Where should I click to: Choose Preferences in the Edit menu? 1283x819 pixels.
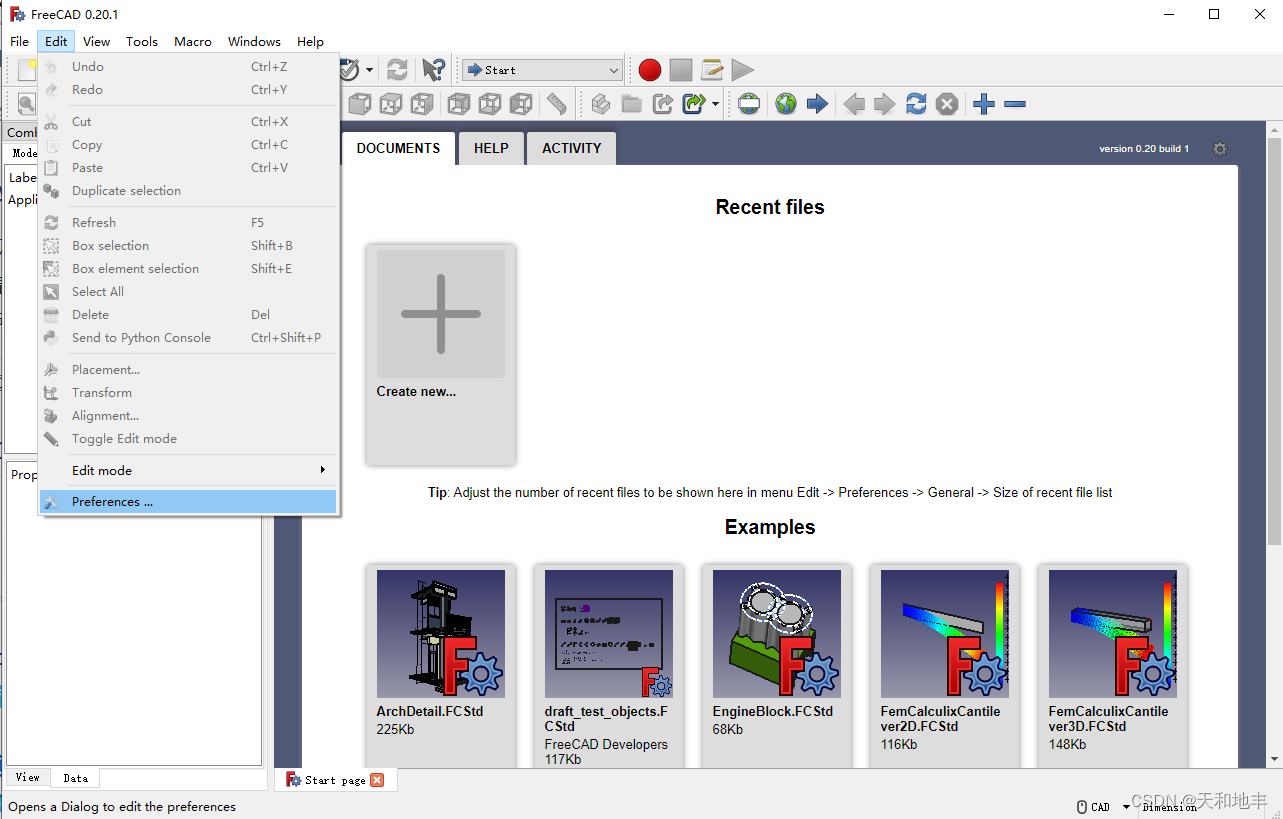[188, 502]
